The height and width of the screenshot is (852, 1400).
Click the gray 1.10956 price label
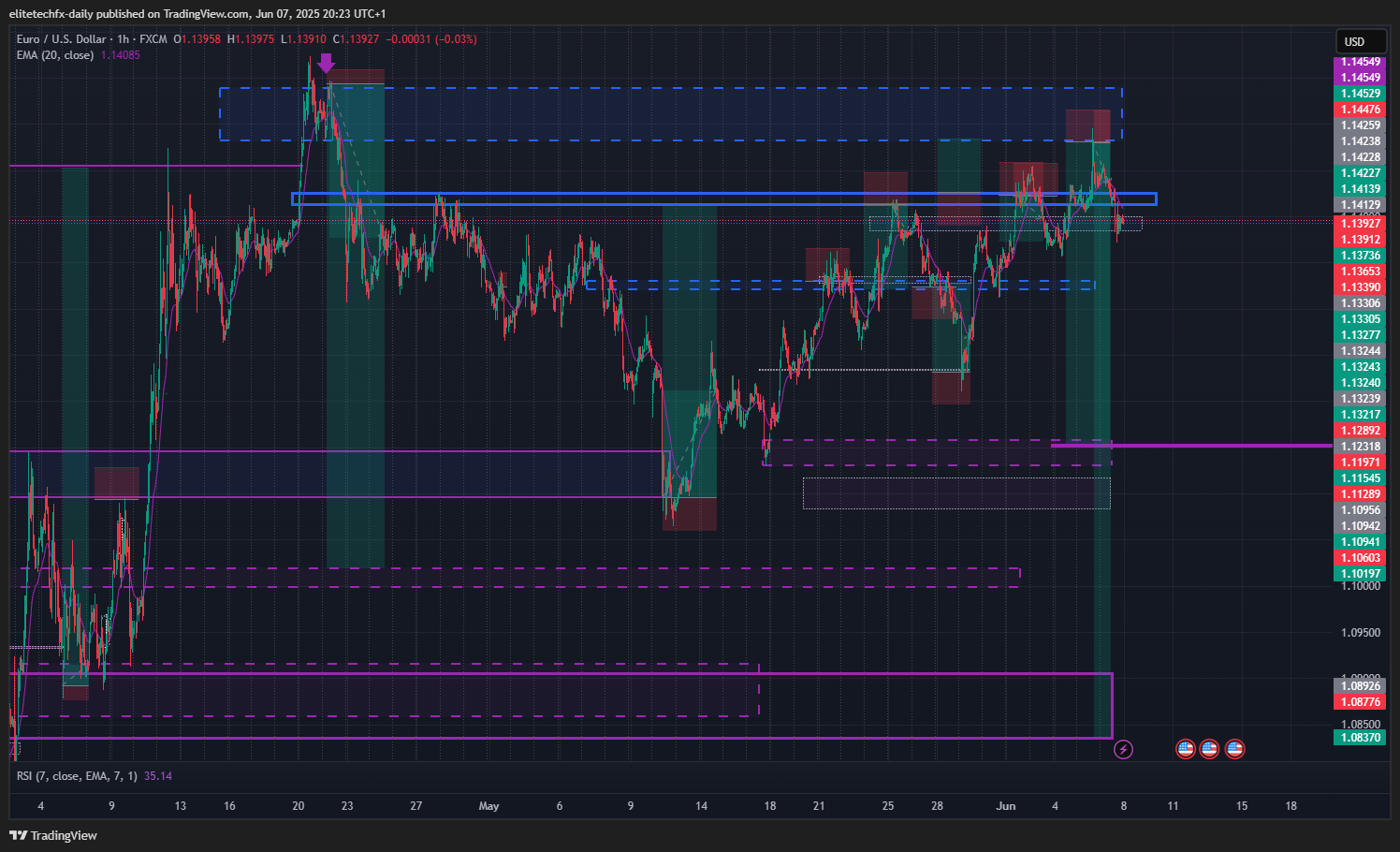(x=1360, y=510)
